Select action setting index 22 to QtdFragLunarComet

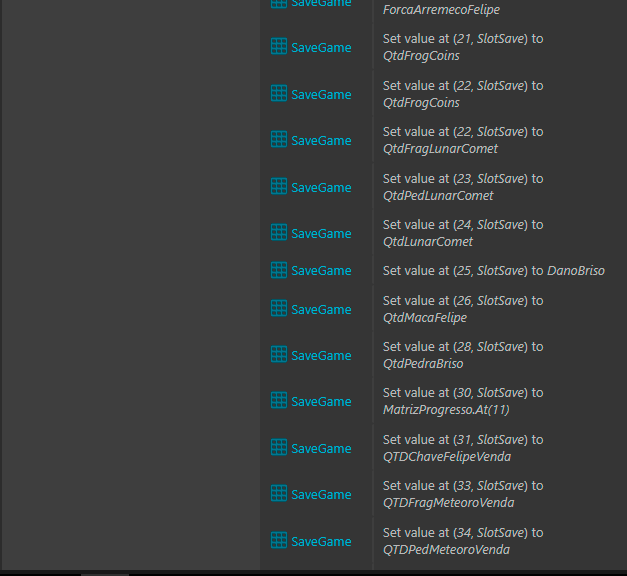pos(463,140)
